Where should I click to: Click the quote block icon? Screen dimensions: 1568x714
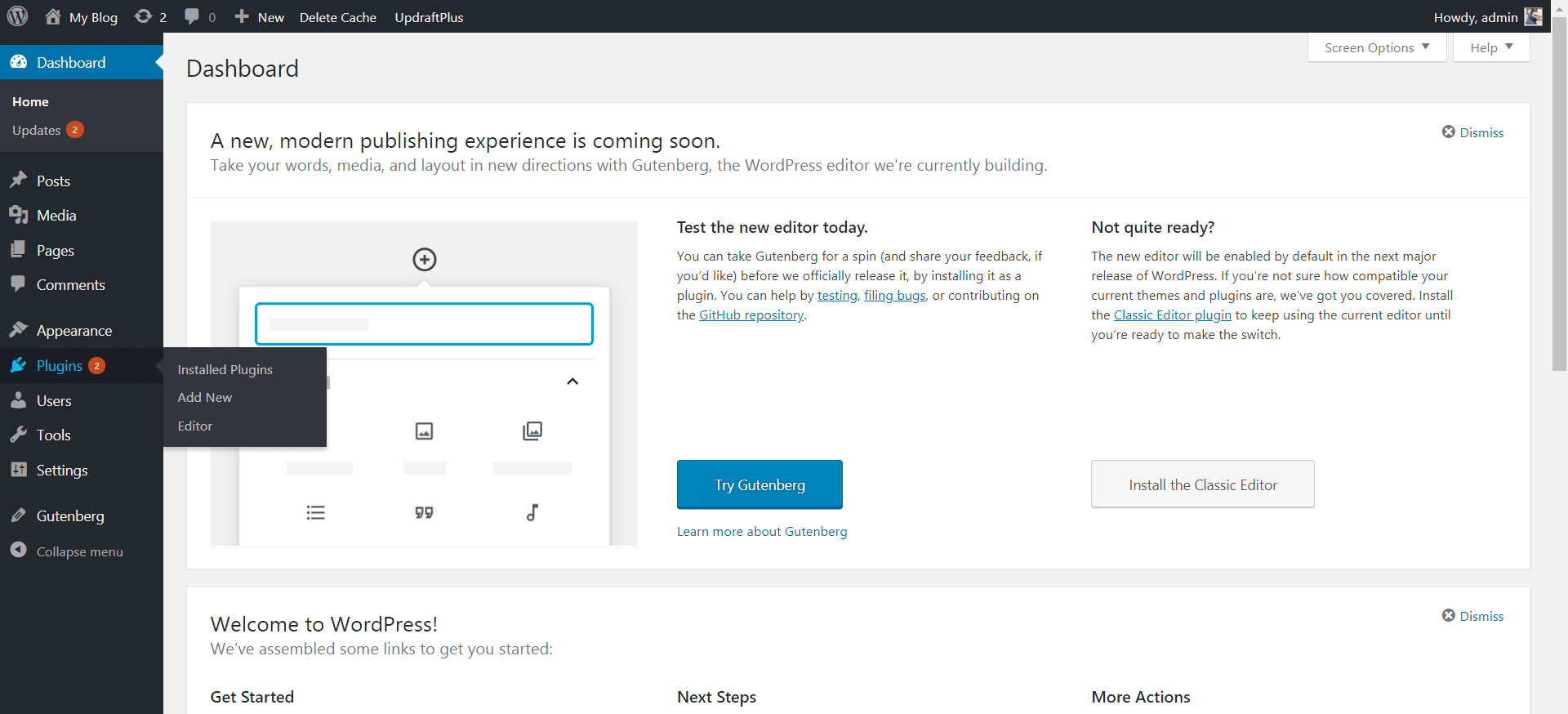pyautogui.click(x=424, y=512)
